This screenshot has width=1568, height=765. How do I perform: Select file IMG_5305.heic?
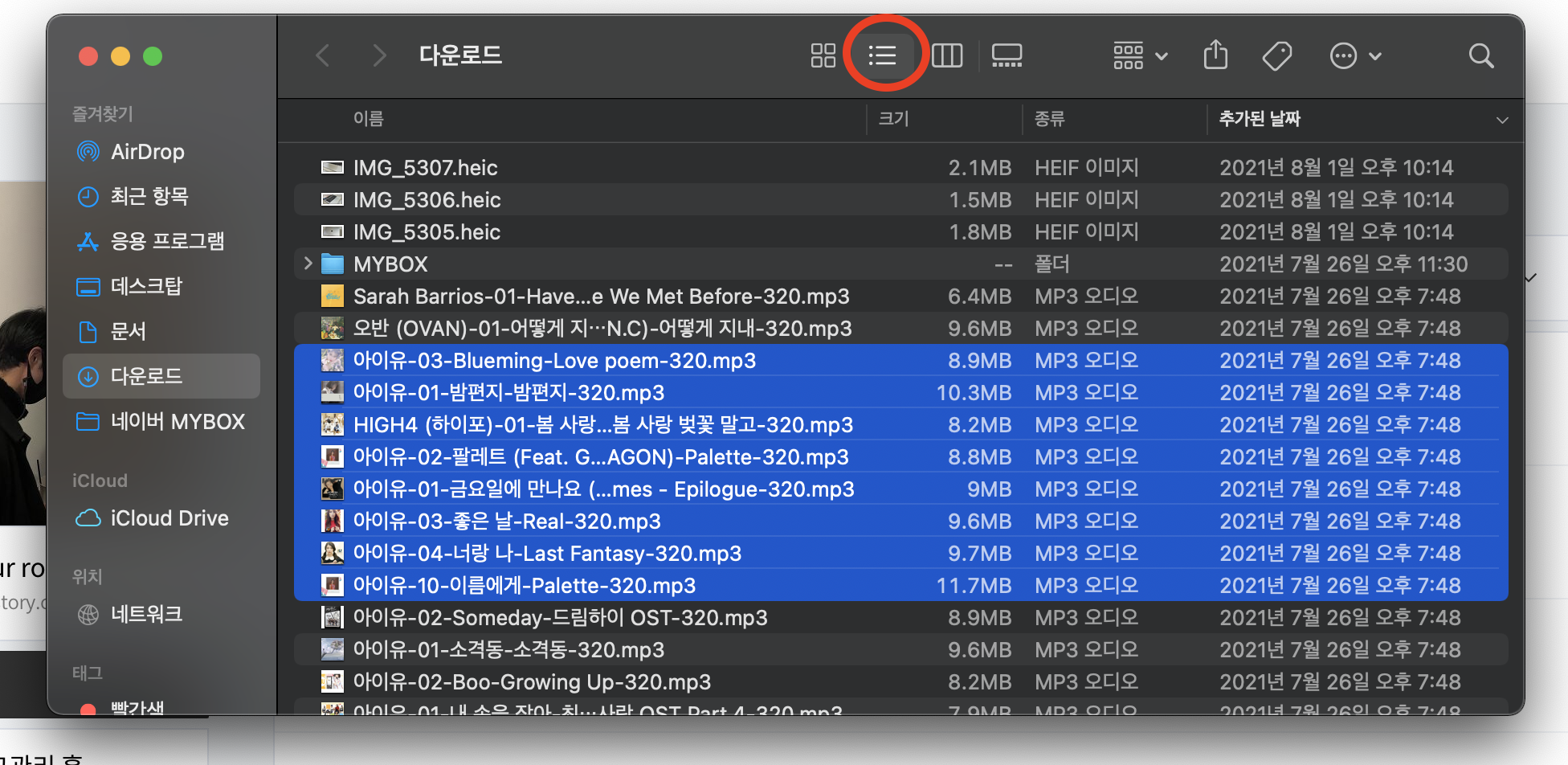coord(900,231)
